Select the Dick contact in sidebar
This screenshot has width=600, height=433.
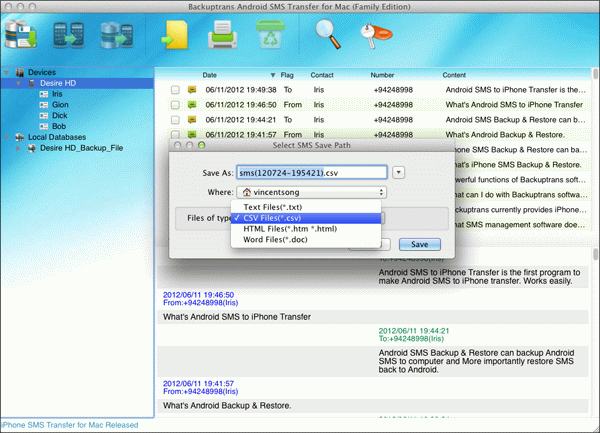(59, 116)
